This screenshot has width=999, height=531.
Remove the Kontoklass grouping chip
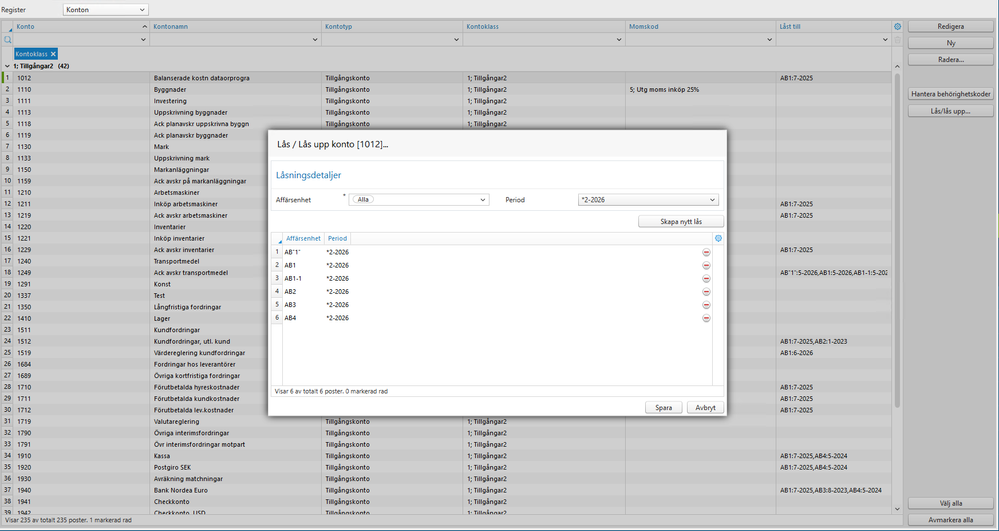point(54,54)
